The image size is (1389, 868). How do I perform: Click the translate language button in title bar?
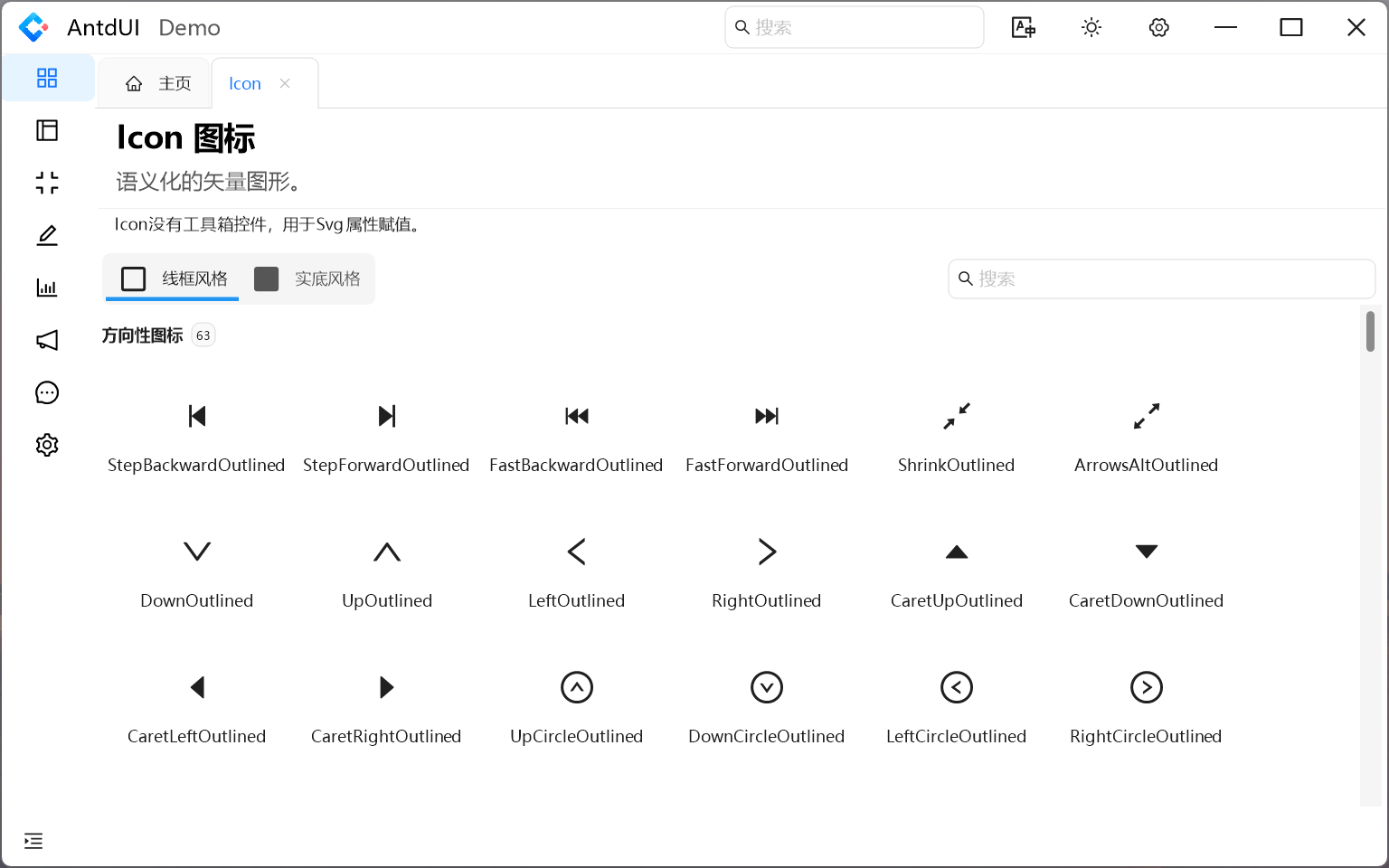pyautogui.click(x=1023, y=28)
